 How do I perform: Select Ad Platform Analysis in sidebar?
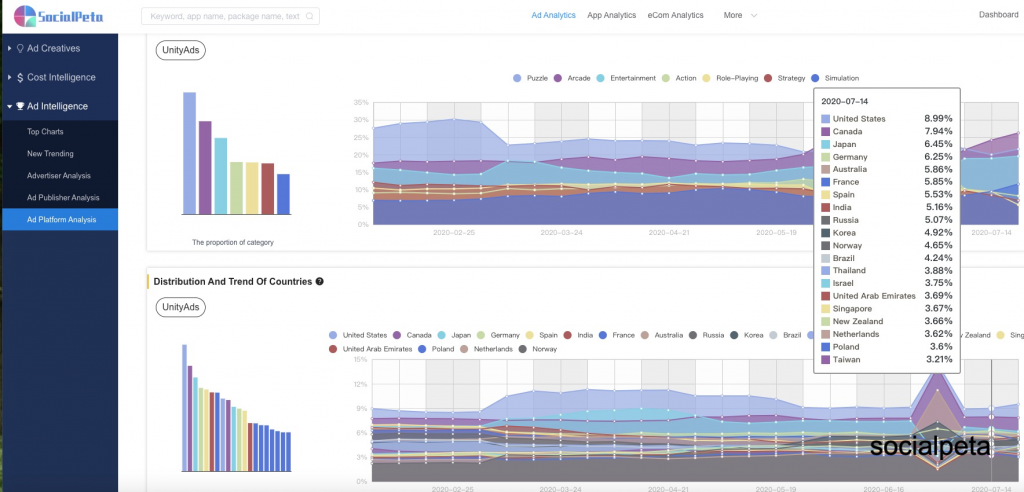[x=60, y=220]
